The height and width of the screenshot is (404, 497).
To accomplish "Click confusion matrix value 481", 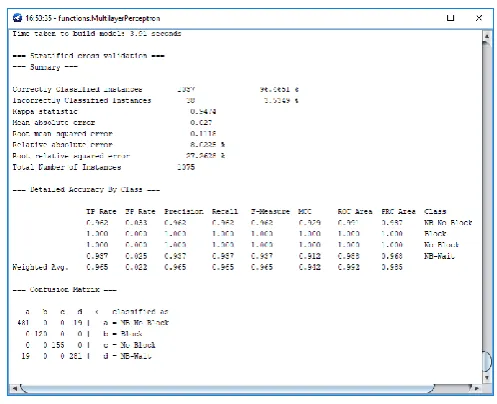I will [x=23, y=322].
